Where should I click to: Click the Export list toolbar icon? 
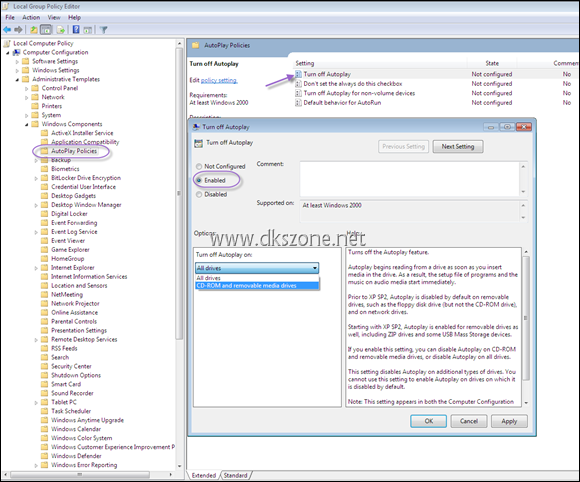click(x=61, y=30)
